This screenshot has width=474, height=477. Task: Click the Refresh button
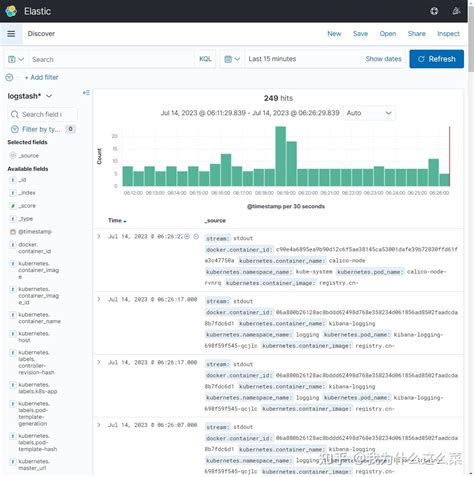436,59
